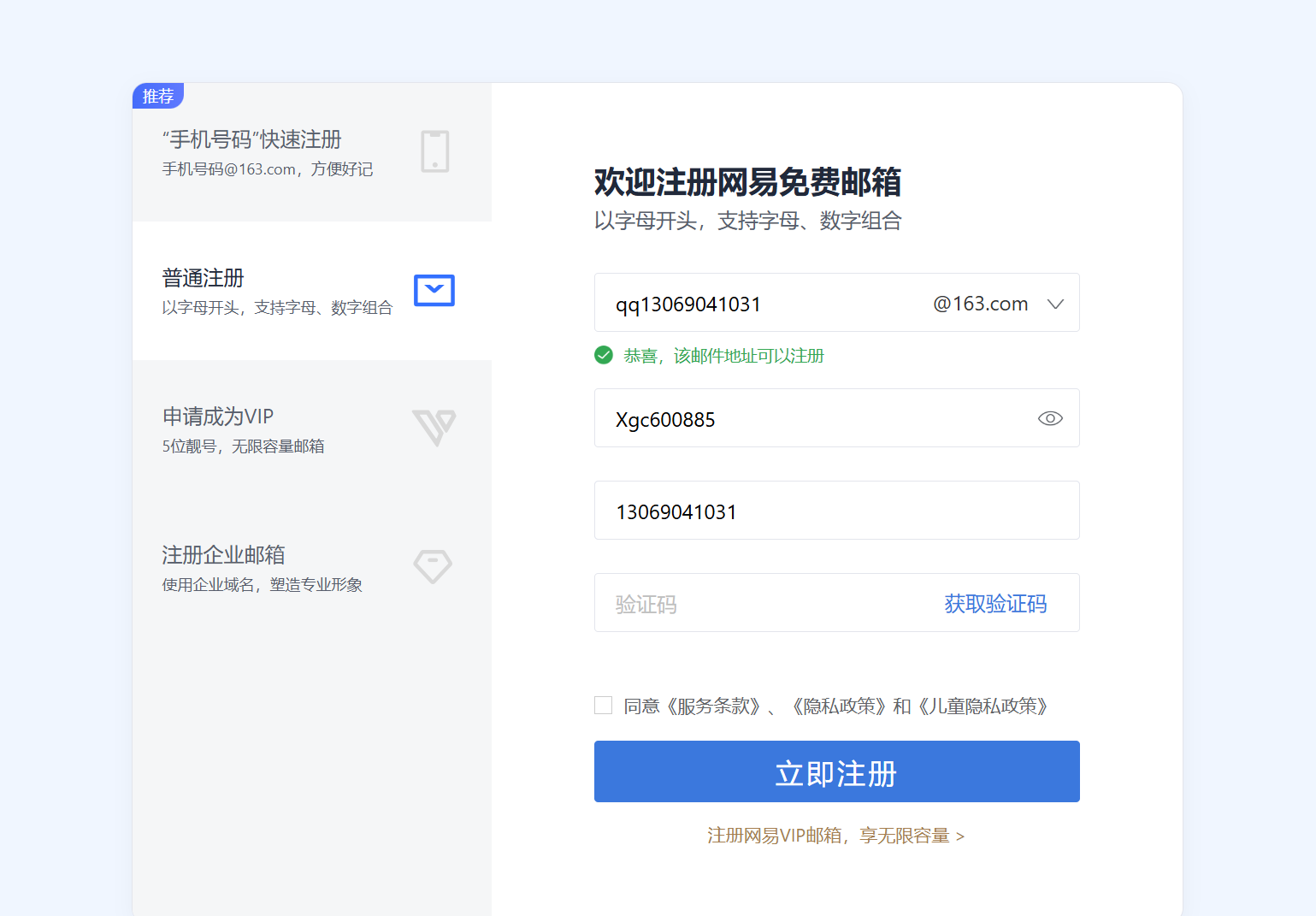Focus the 验证码 input field
This screenshot has height=916, width=1316.
761,604
